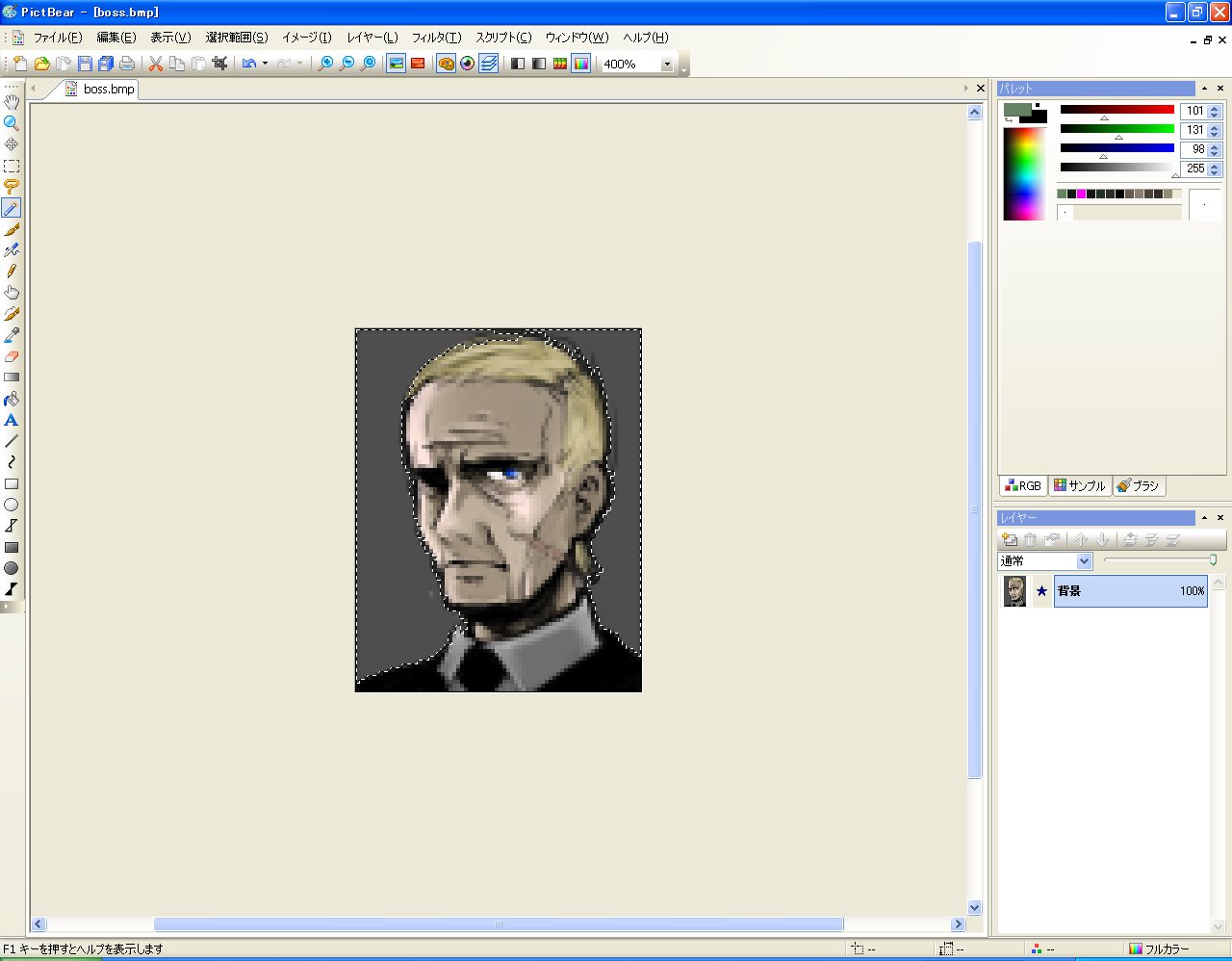Select the Magic Wand tool

point(12,208)
